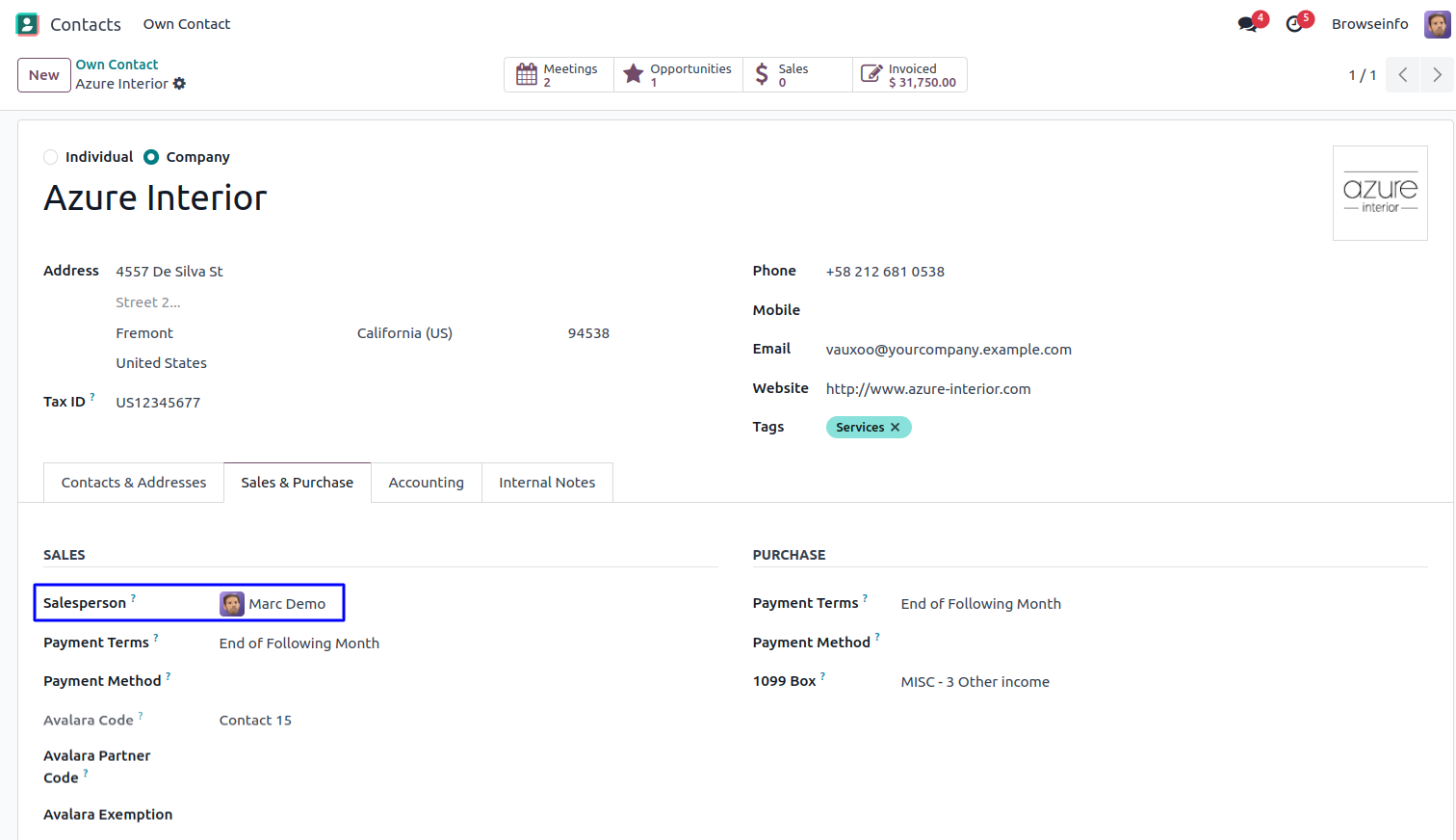This screenshot has height=840, width=1456.
Task: Open the Salesperson field Marc Demo
Action: tap(286, 604)
